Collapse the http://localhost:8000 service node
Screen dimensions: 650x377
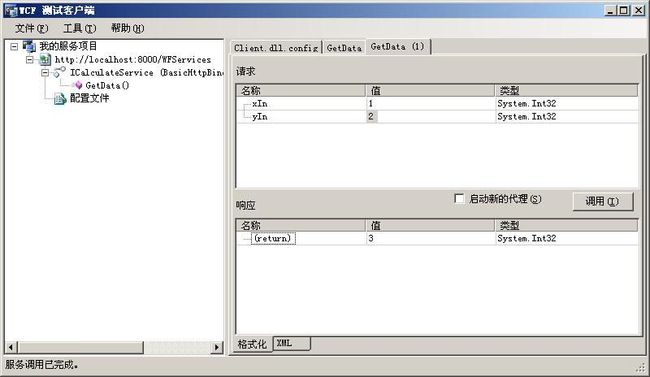[30, 60]
